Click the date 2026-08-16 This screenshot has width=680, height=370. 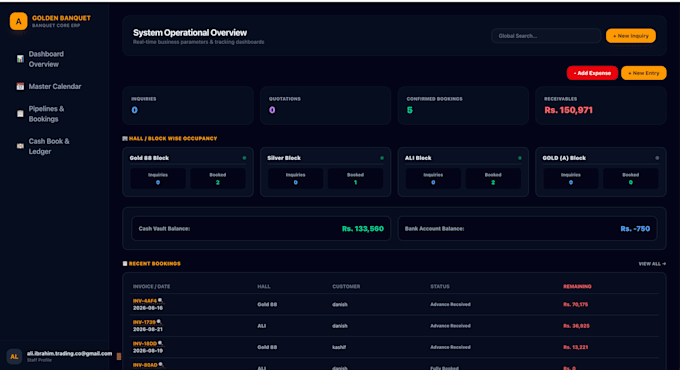(x=148, y=308)
